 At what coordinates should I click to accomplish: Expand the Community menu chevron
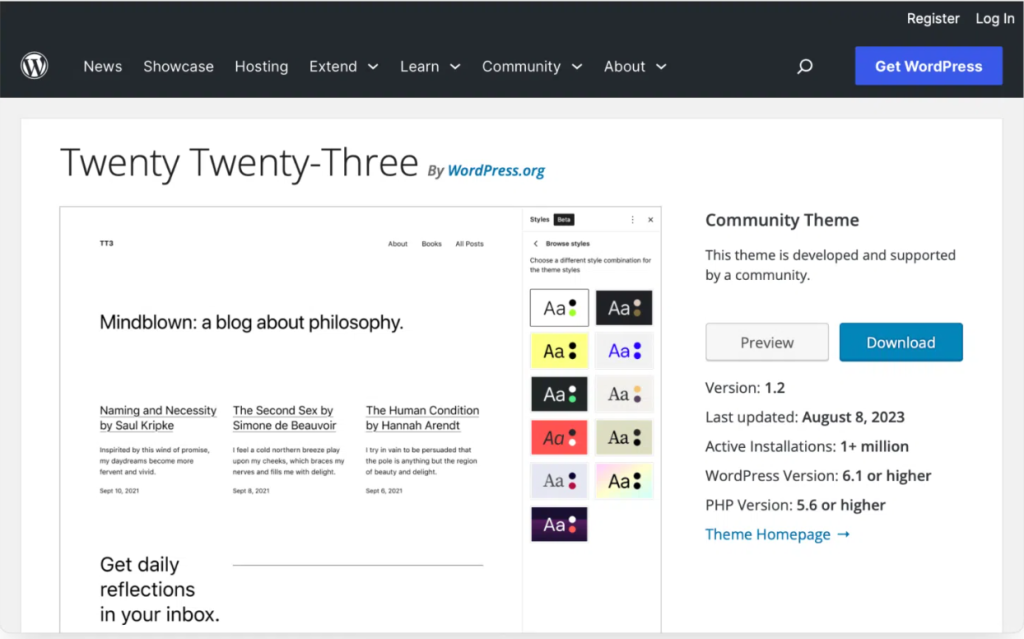pyautogui.click(x=577, y=67)
